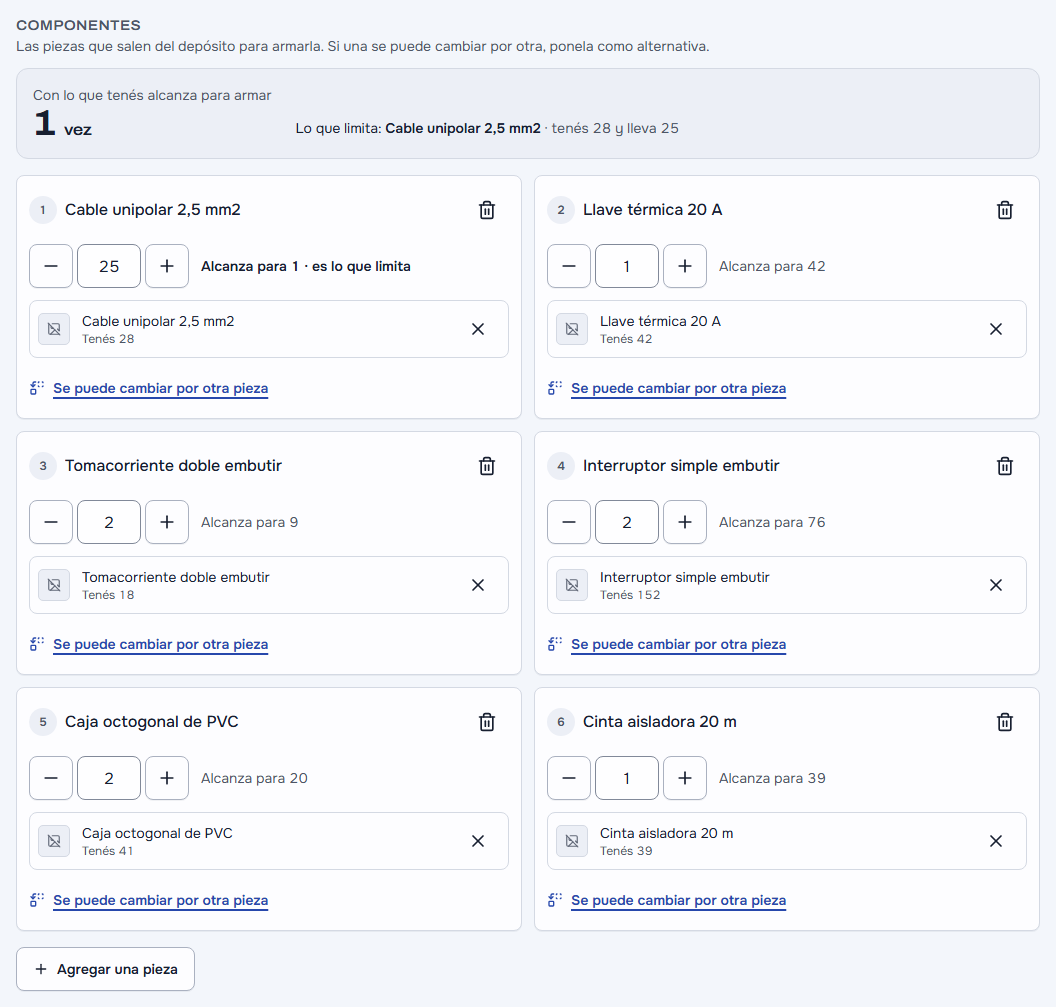Add an alternative piece for Cinta aisladora
Viewport: 1056px width, 1007px height.
click(x=678, y=901)
